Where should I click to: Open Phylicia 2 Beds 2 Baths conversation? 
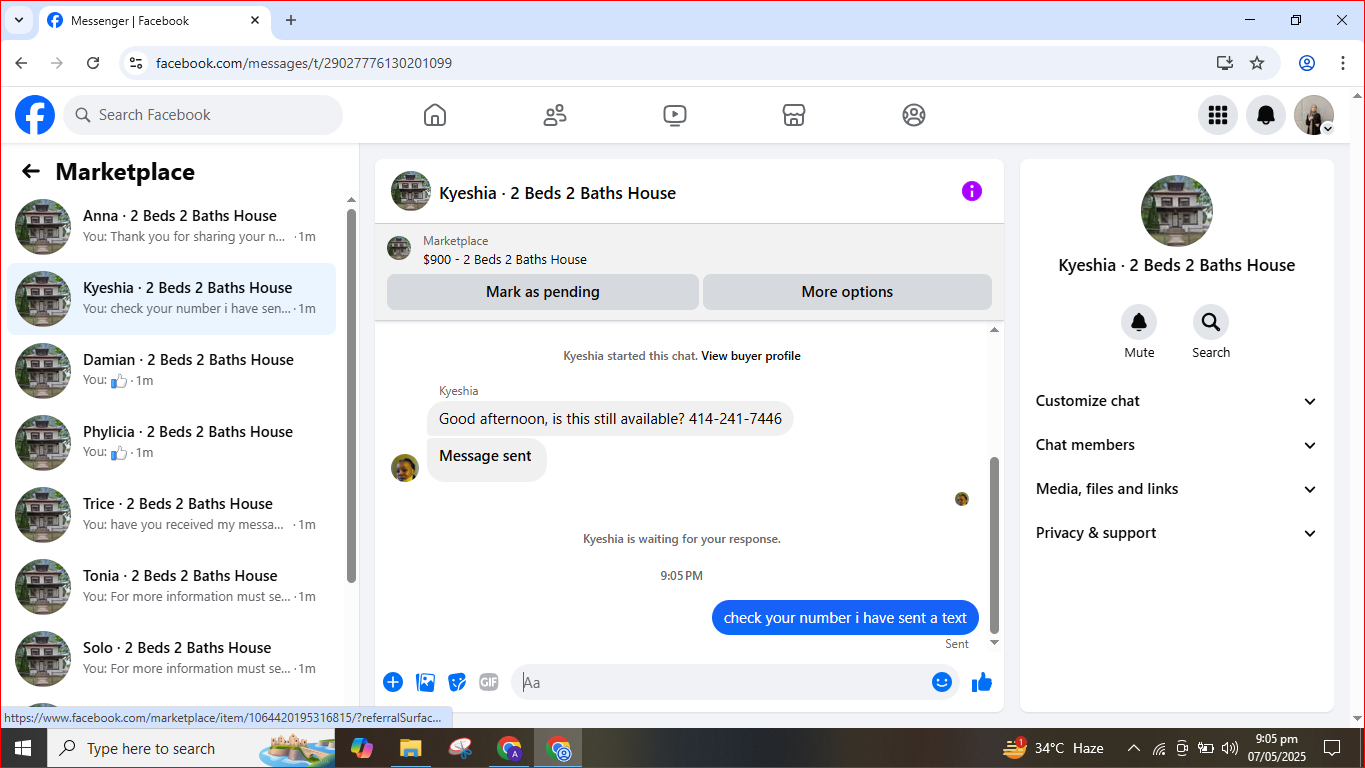coord(172,442)
